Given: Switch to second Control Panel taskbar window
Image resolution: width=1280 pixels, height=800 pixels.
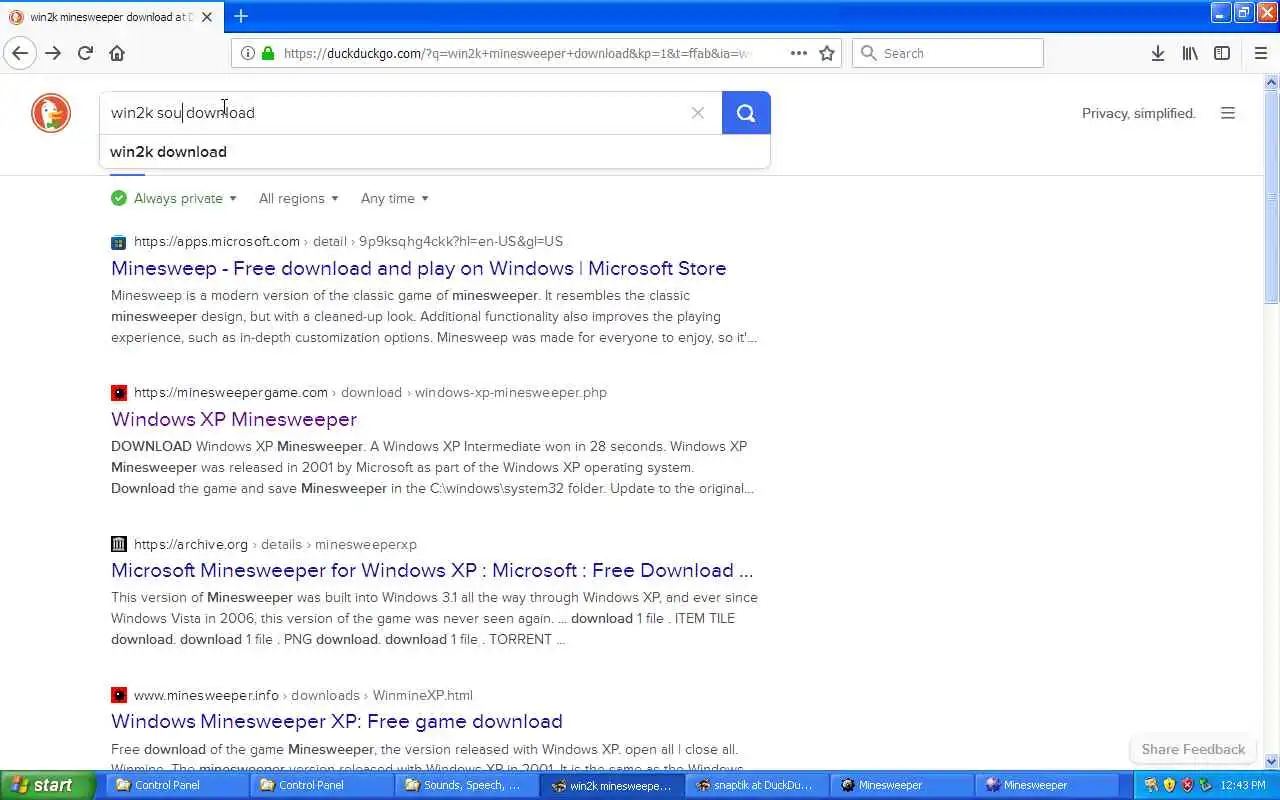Looking at the screenshot, I should coord(321,785).
